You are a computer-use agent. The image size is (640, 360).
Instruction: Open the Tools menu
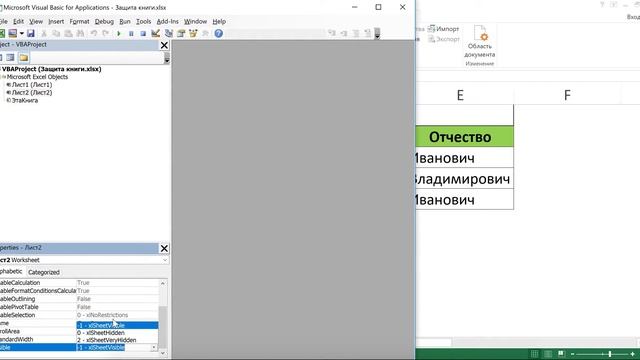point(144,22)
